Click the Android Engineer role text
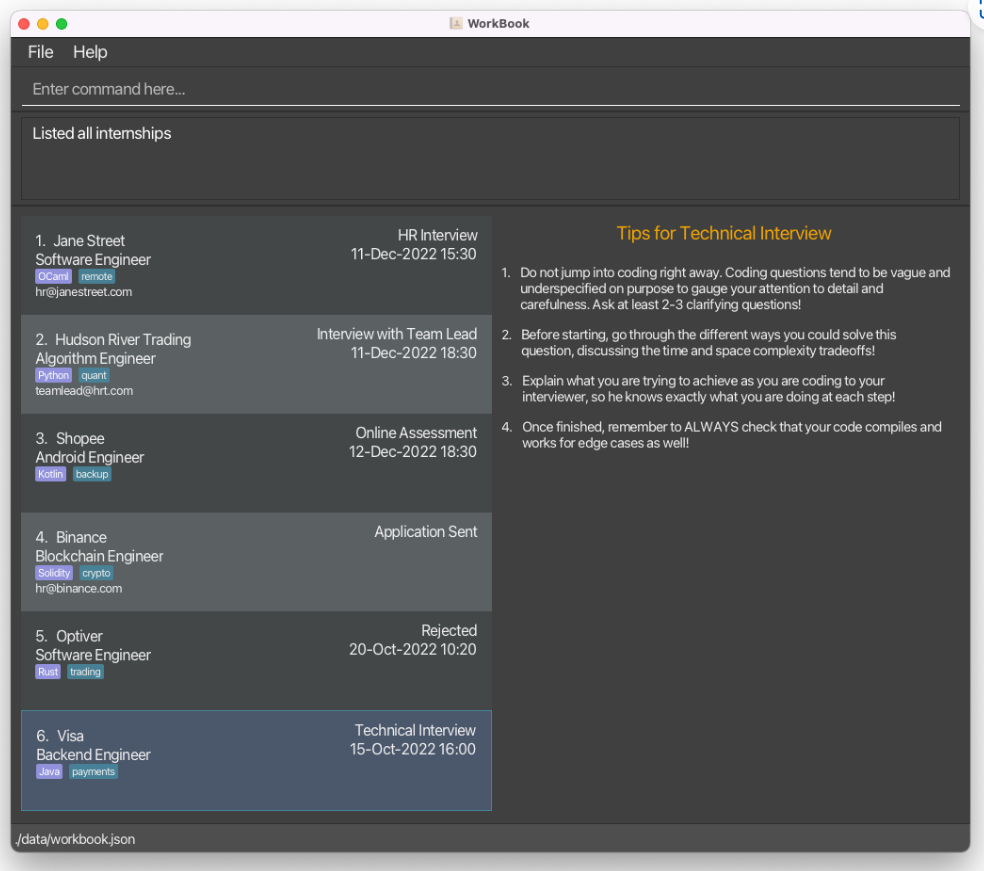This screenshot has height=871, width=984. (x=90, y=457)
